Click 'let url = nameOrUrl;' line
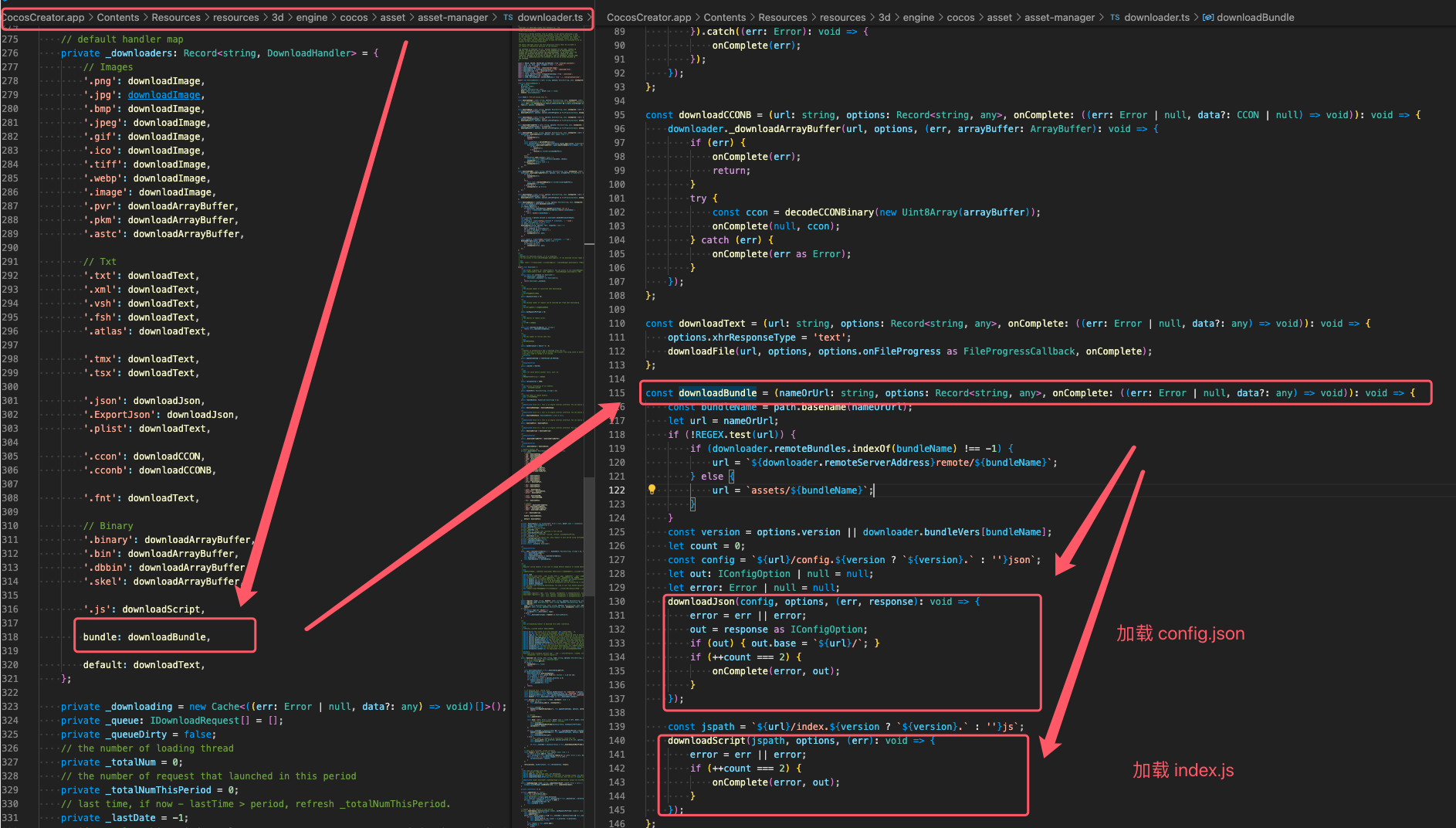 [723, 421]
